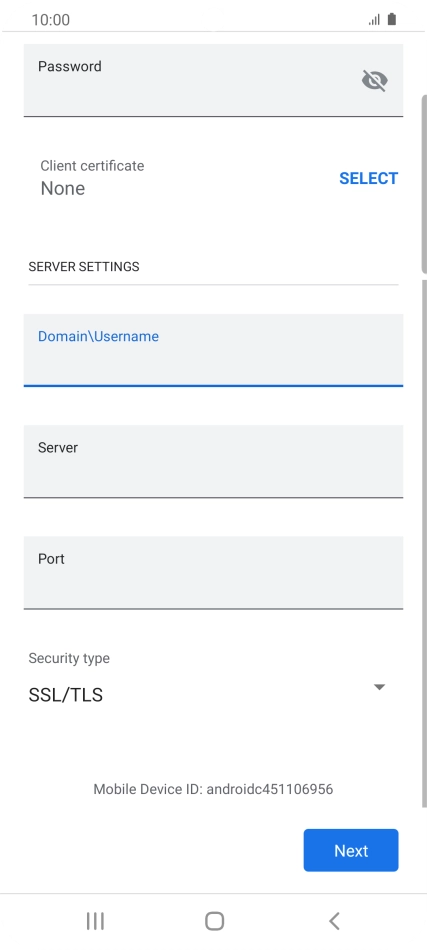The height and width of the screenshot is (950, 427).
Task: Open recent apps from navigation bar
Action: pyautogui.click(x=95, y=921)
